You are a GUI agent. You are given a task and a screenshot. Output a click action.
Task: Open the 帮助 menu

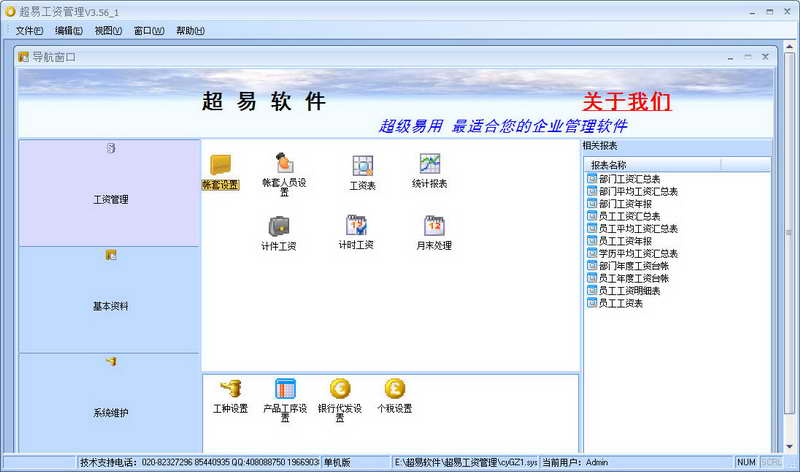[190, 31]
